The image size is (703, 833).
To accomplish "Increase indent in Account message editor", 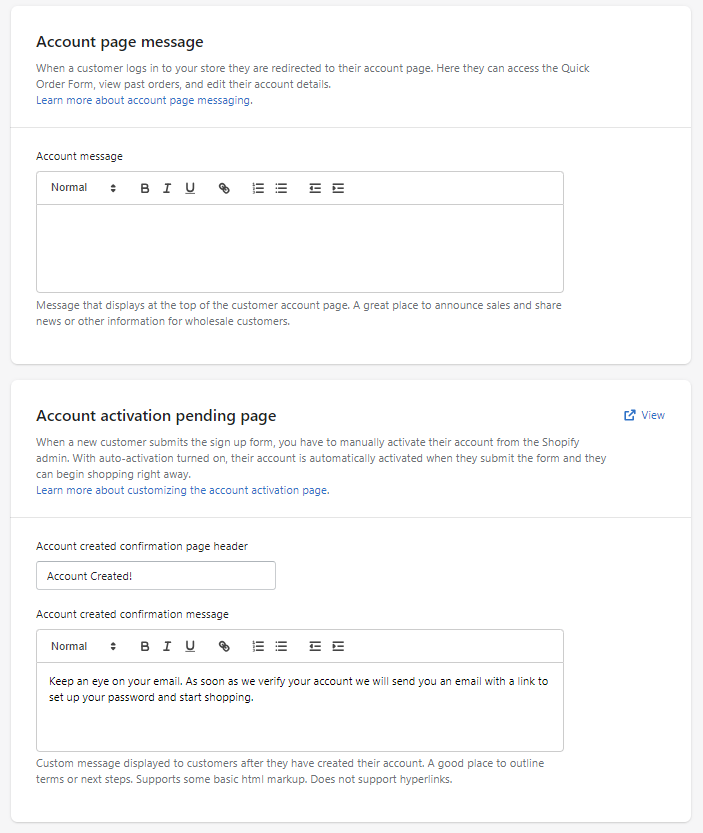I will pos(338,188).
